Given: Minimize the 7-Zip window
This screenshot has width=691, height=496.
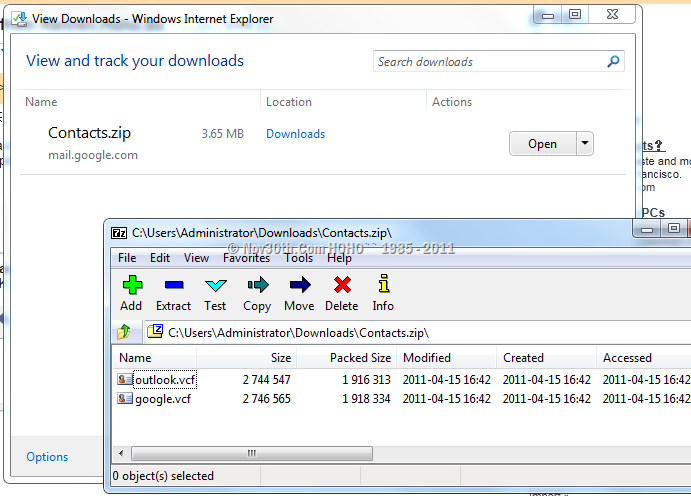Looking at the screenshot, I should coord(646,229).
